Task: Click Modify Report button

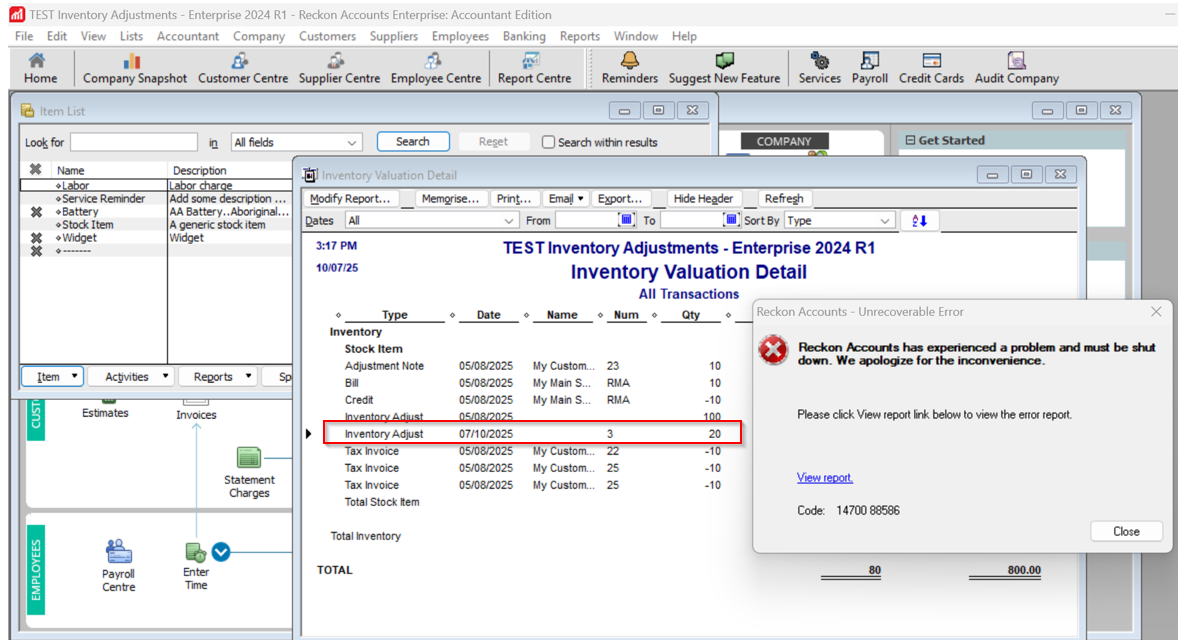Action: [x=350, y=199]
